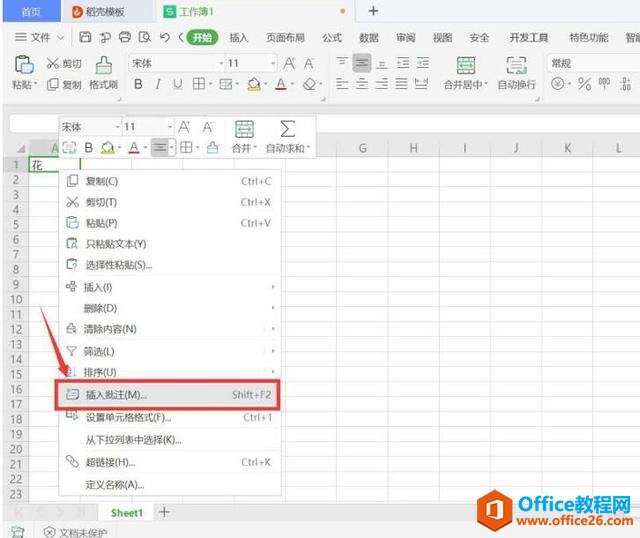Screen dimensions: 640x538
Task: Click Bold in the mini toolbar
Action: [88, 147]
